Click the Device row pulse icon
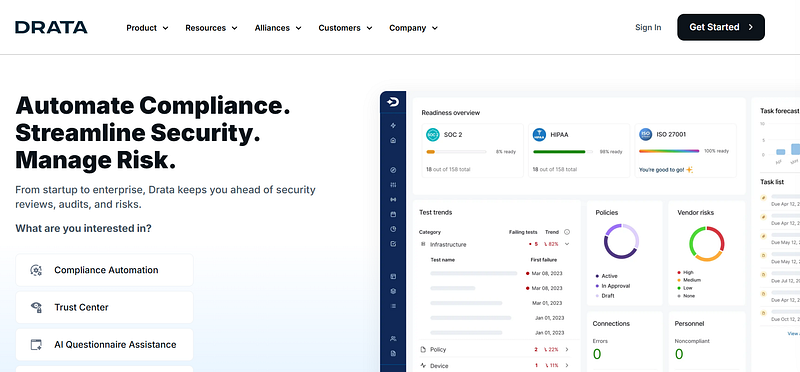The width and height of the screenshot is (800, 372). click(x=423, y=366)
